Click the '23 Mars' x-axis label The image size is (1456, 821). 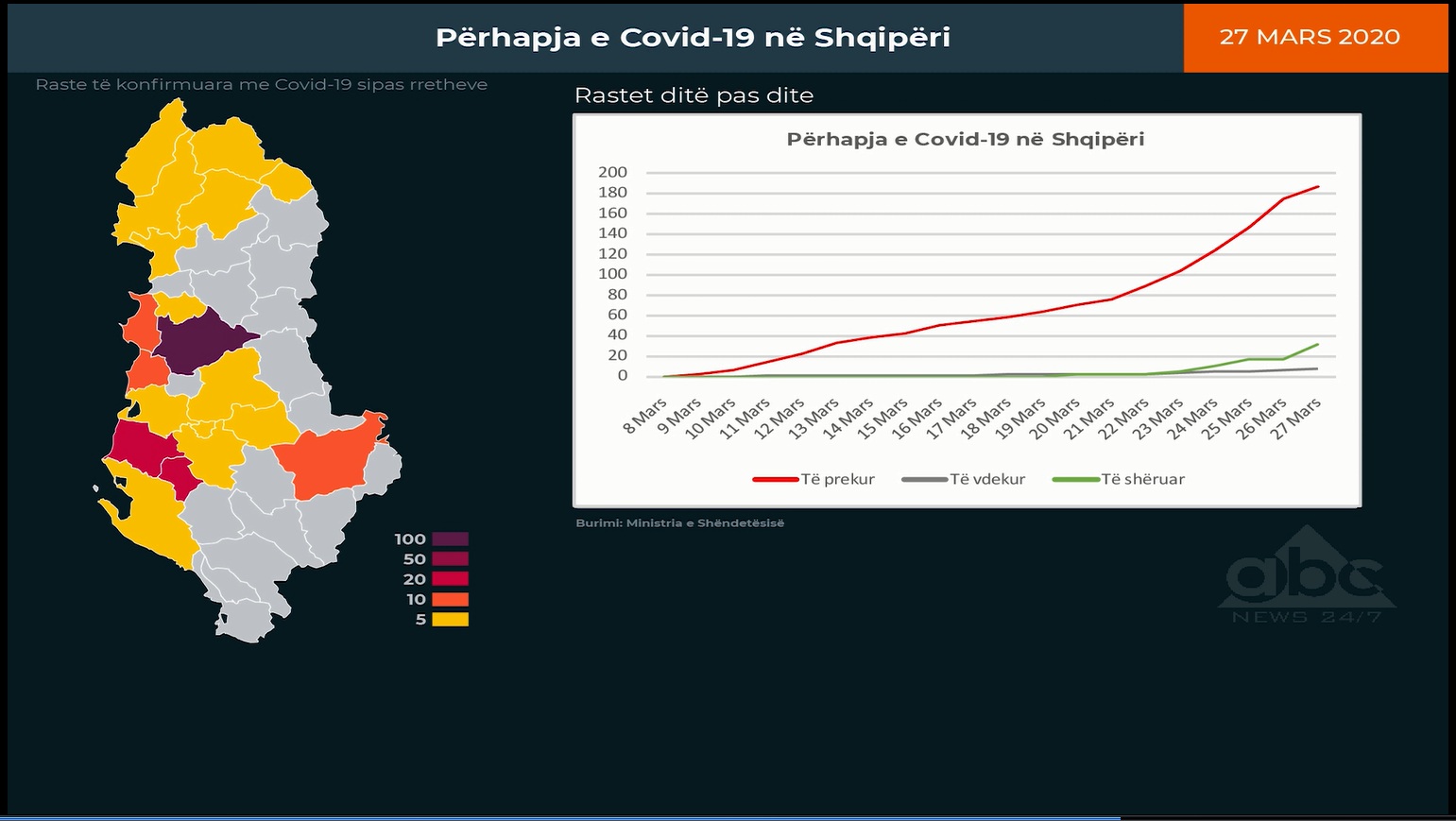pos(1158,419)
